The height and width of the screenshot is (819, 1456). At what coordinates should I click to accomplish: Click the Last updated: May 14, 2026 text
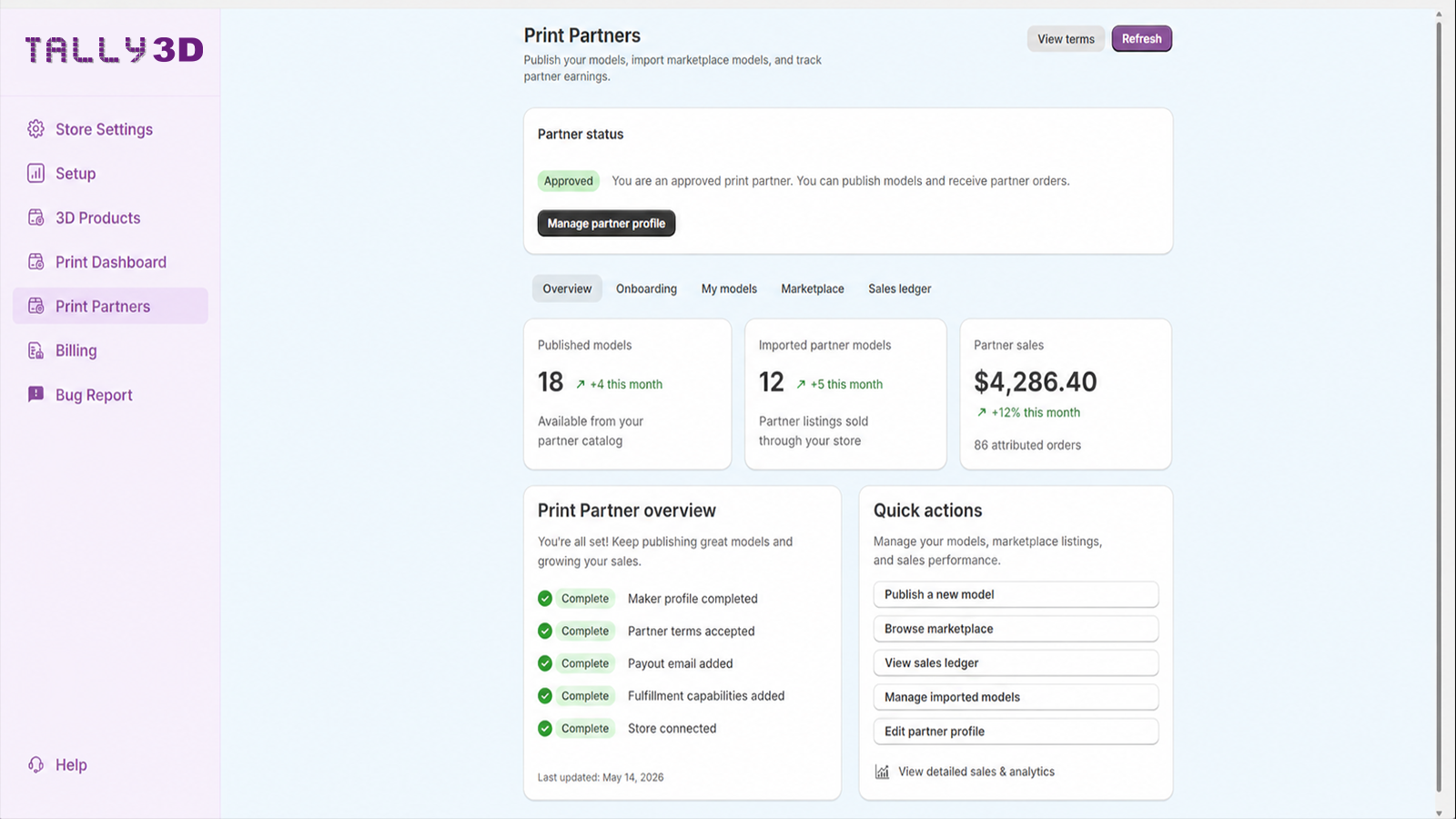point(601,777)
